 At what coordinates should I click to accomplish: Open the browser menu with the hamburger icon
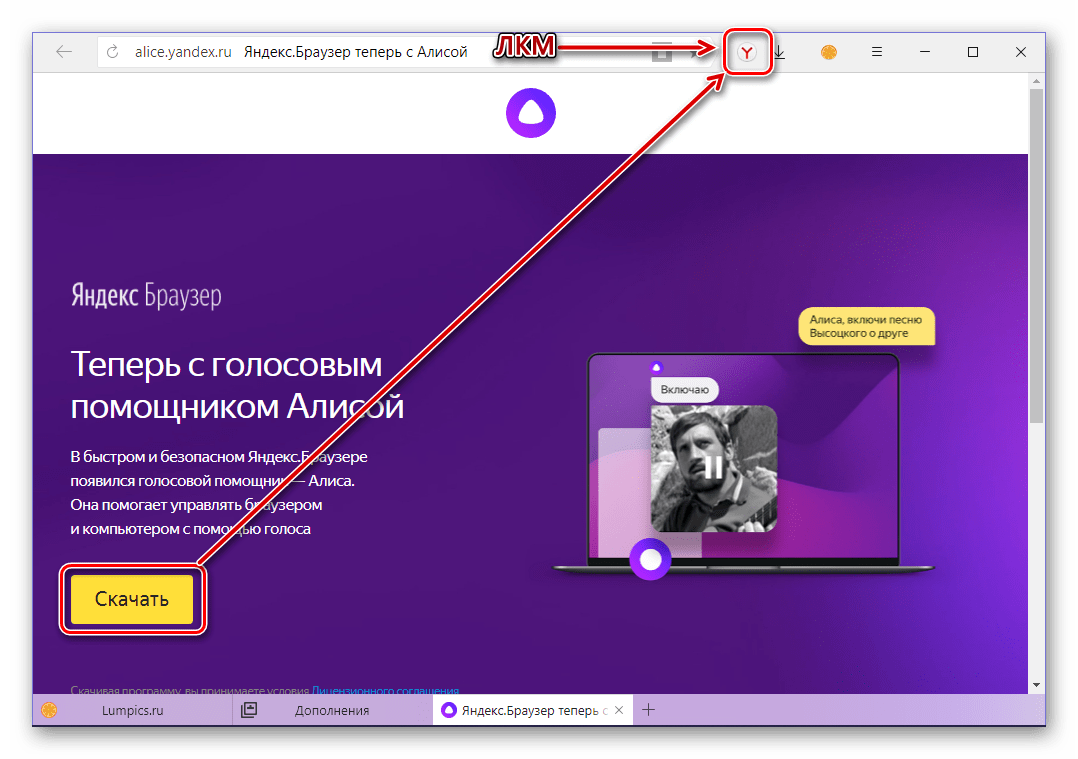[x=875, y=51]
